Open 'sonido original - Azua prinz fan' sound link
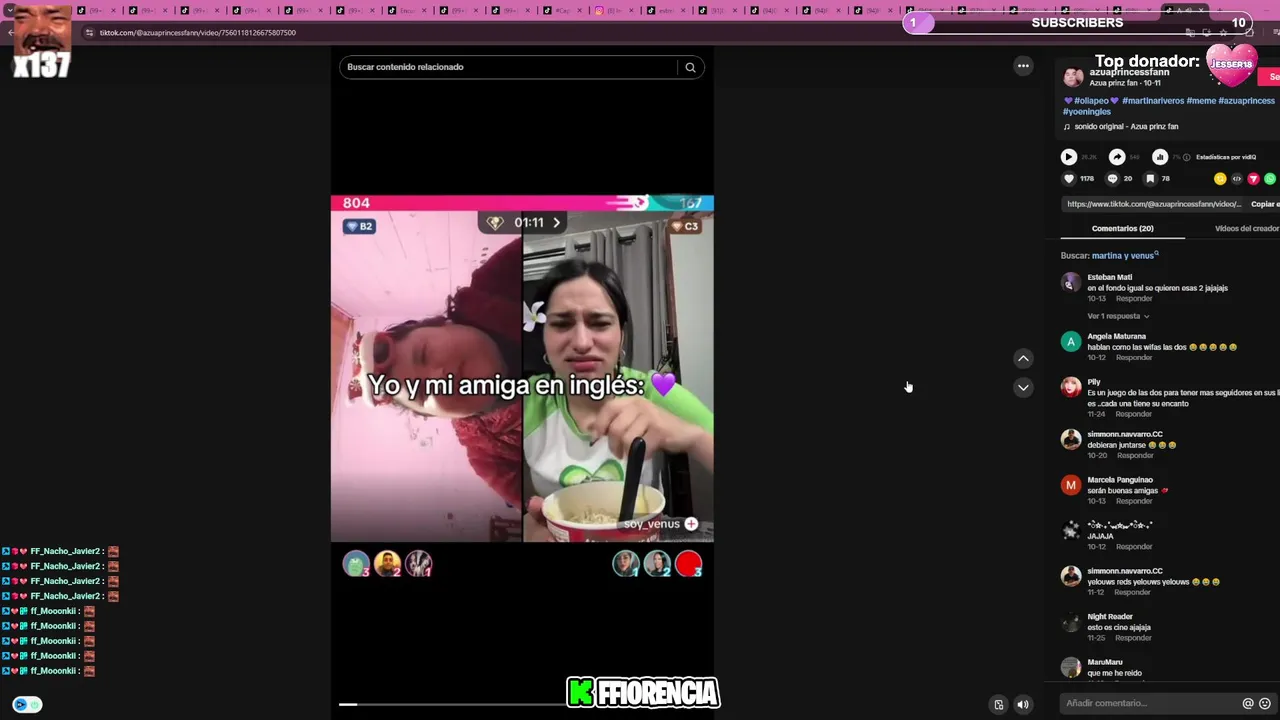The height and width of the screenshot is (720, 1280). pyautogui.click(x=1126, y=127)
